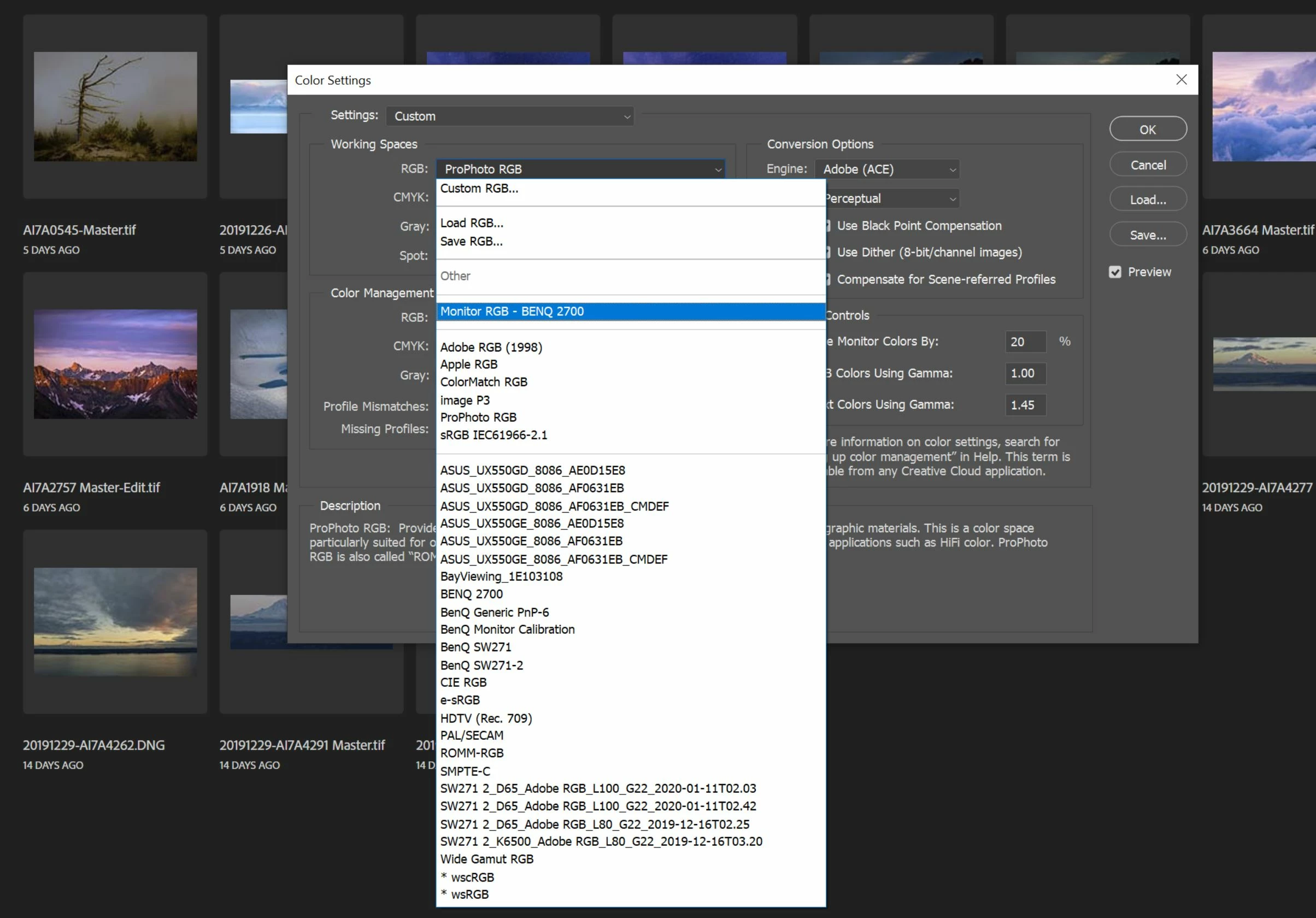Edit Desaturate Monitor Colors value 20
This screenshot has width=1316, height=918.
point(1025,342)
